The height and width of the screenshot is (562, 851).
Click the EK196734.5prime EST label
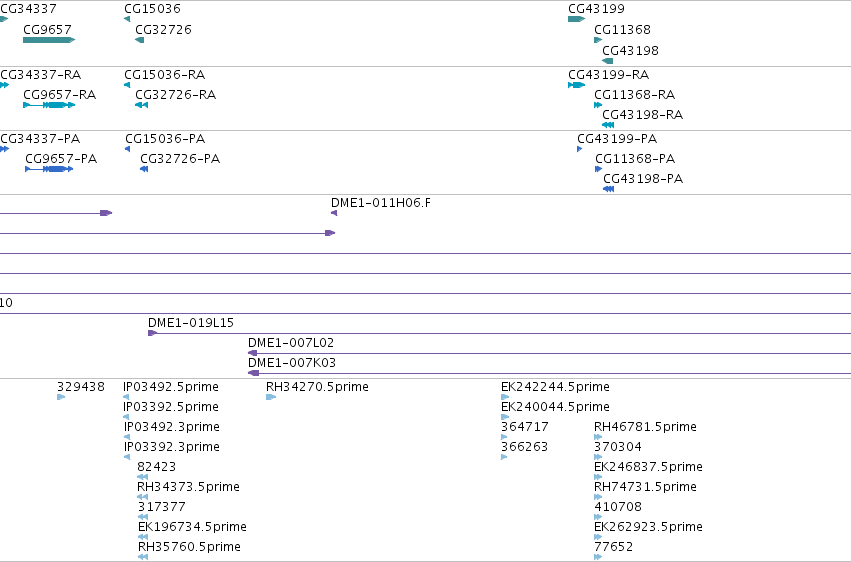192,527
